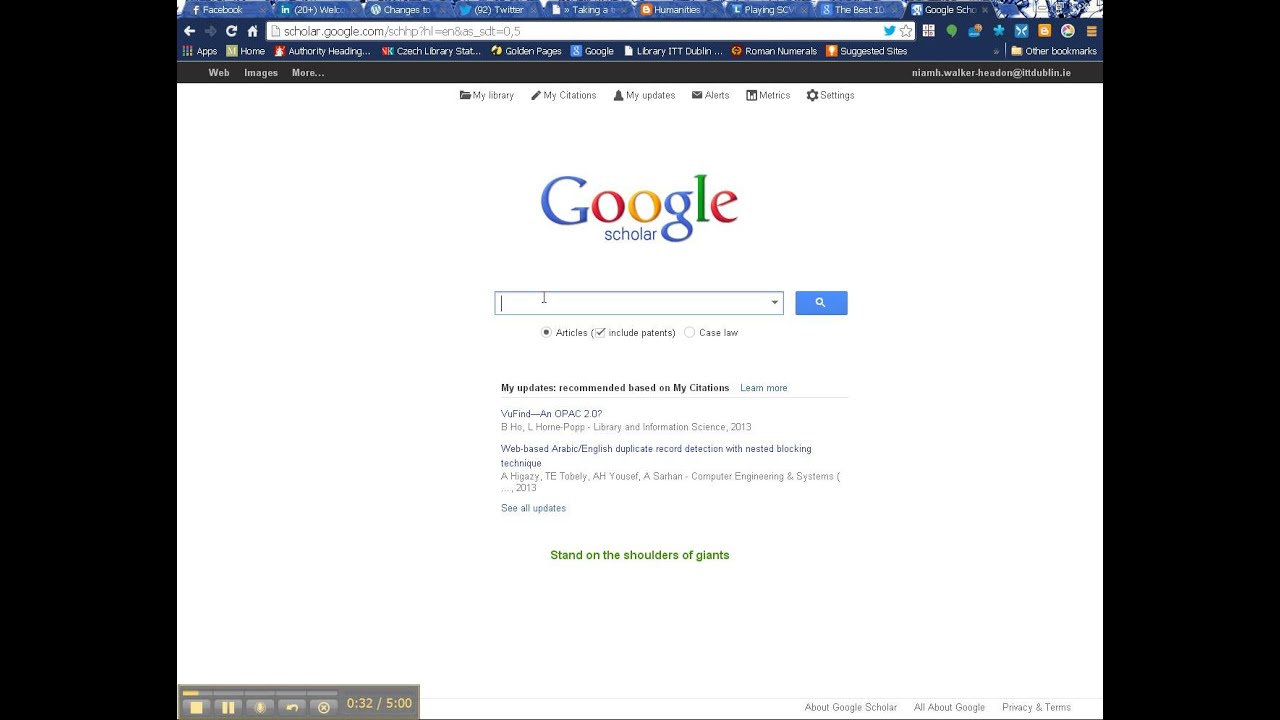This screenshot has height=720, width=1280.
Task: Click the browser Back arrow
Action: (x=190, y=31)
